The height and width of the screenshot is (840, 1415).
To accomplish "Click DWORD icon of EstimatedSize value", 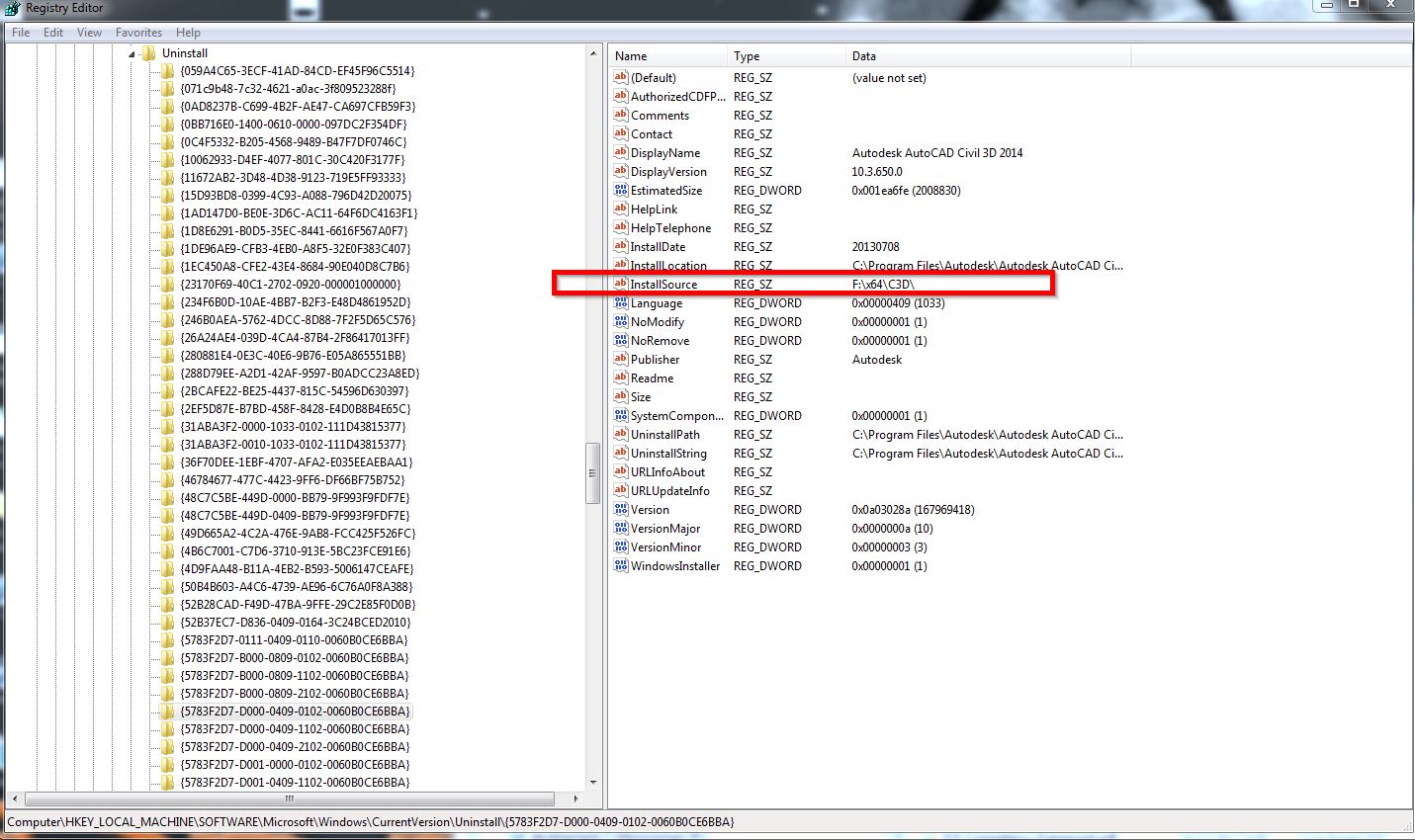I will pos(621,190).
